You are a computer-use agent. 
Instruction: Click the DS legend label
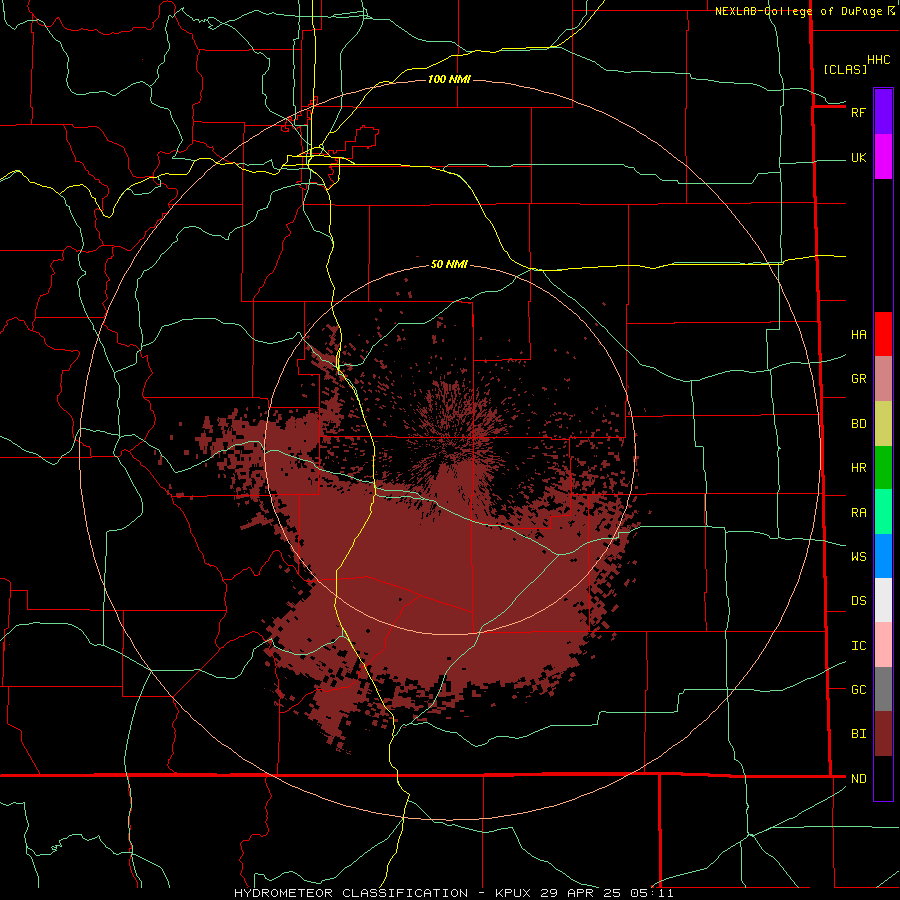[858, 601]
